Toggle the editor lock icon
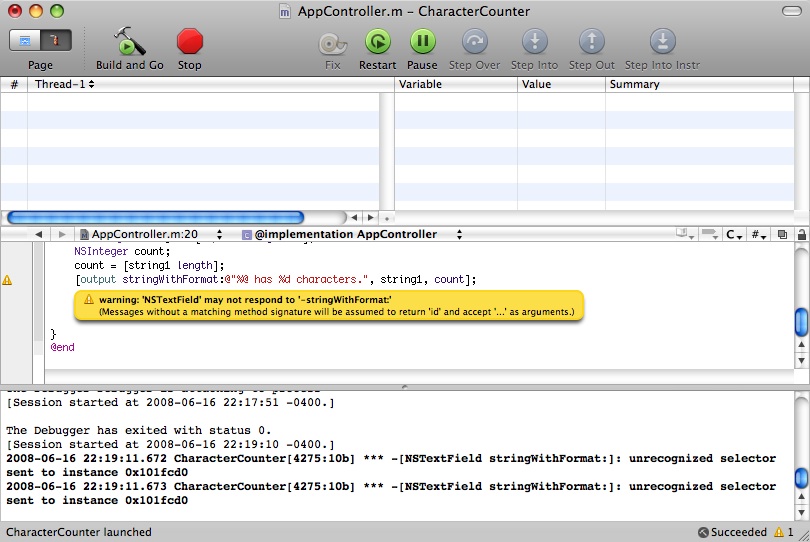Screen dimensions: 810x542 tap(802, 235)
